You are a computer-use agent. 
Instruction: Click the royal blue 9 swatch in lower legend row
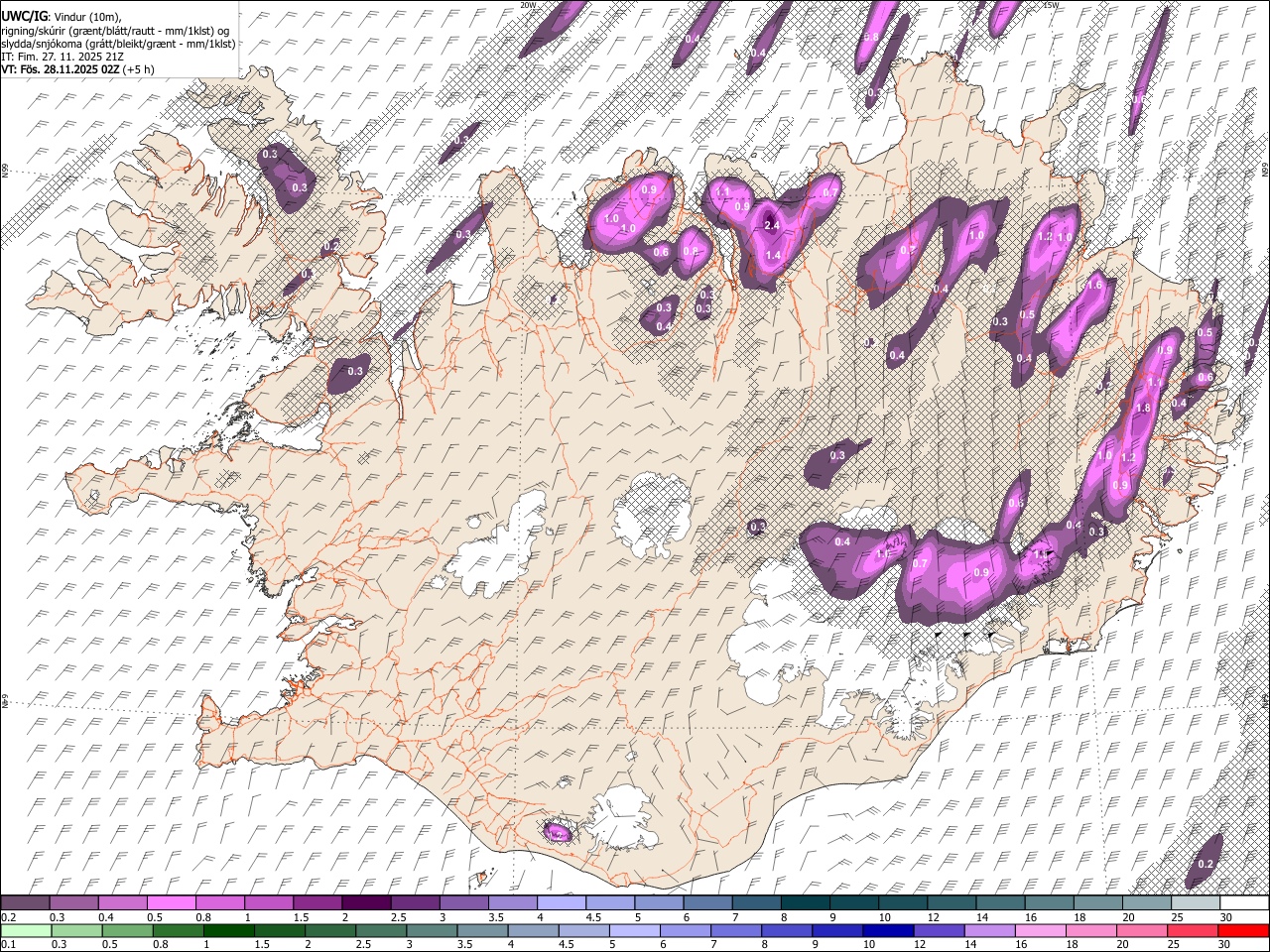coord(836,930)
